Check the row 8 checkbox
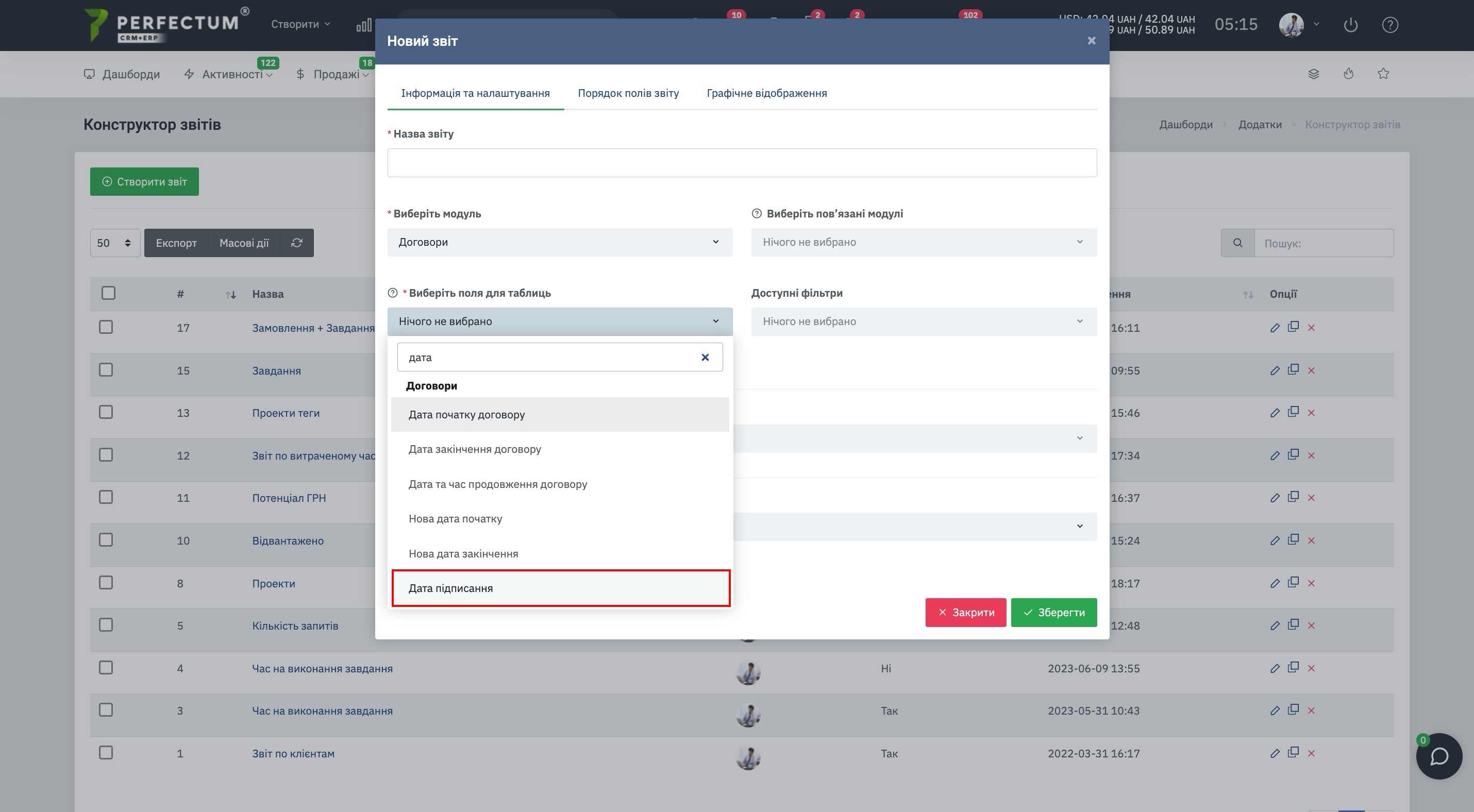The image size is (1474, 812). [x=106, y=583]
